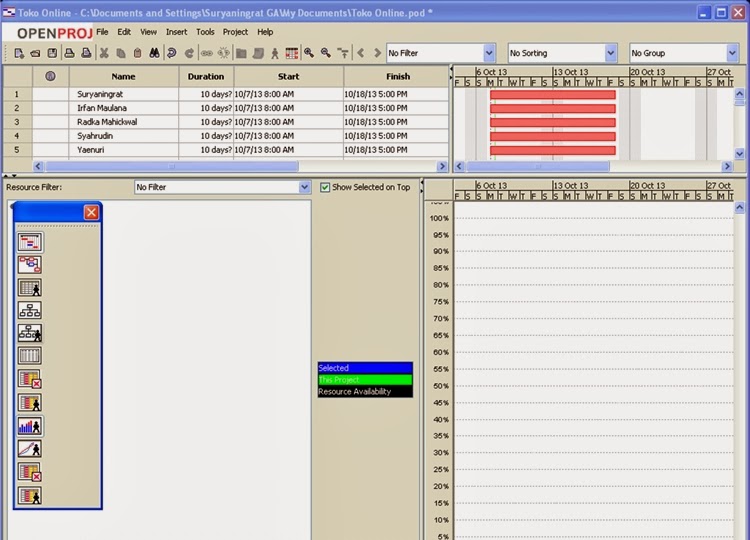
Task: Click the Gantt chart vertical scroll-down arrow
Action: [x=739, y=154]
